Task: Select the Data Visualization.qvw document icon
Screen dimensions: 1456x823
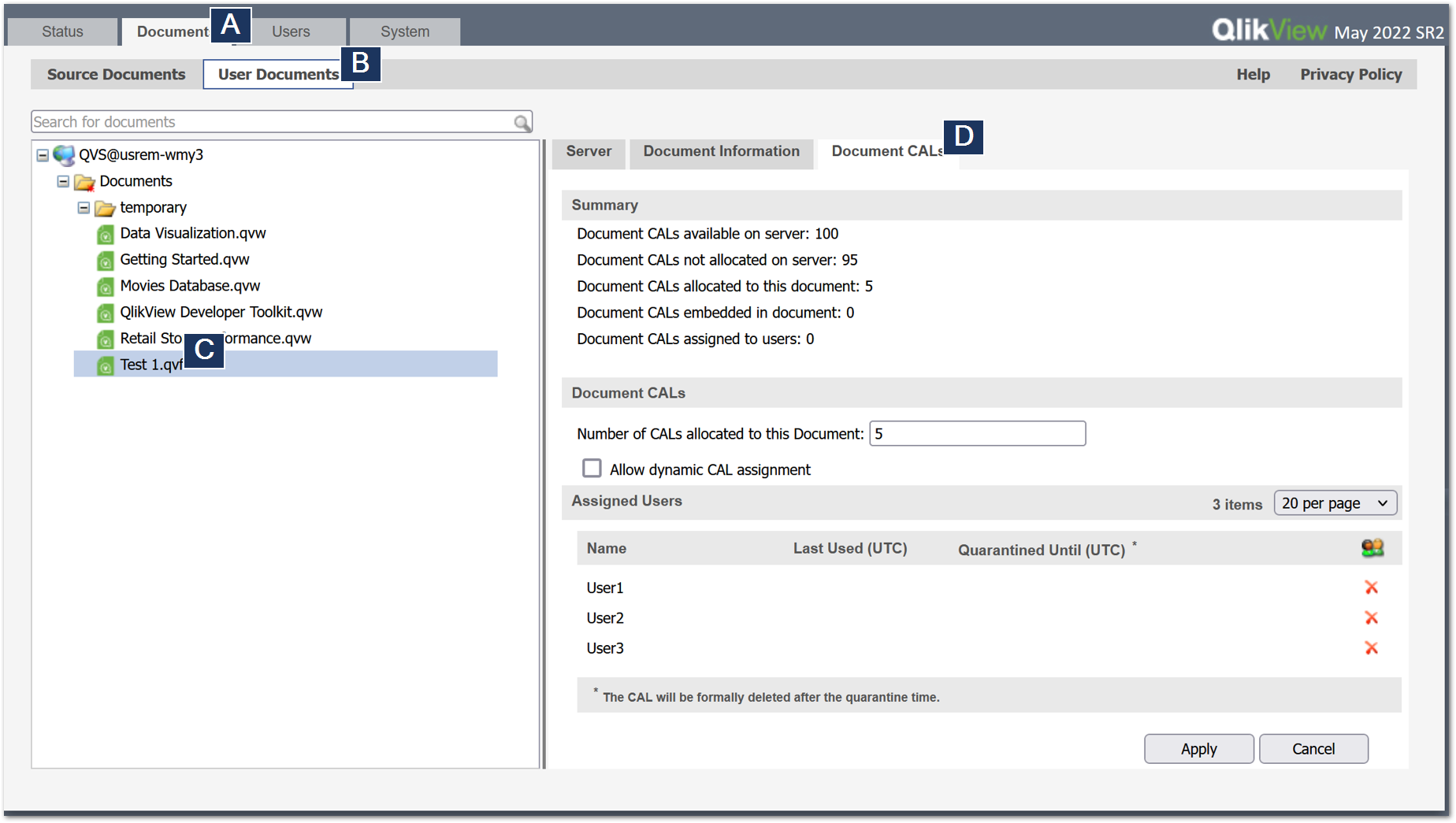Action: click(106, 234)
